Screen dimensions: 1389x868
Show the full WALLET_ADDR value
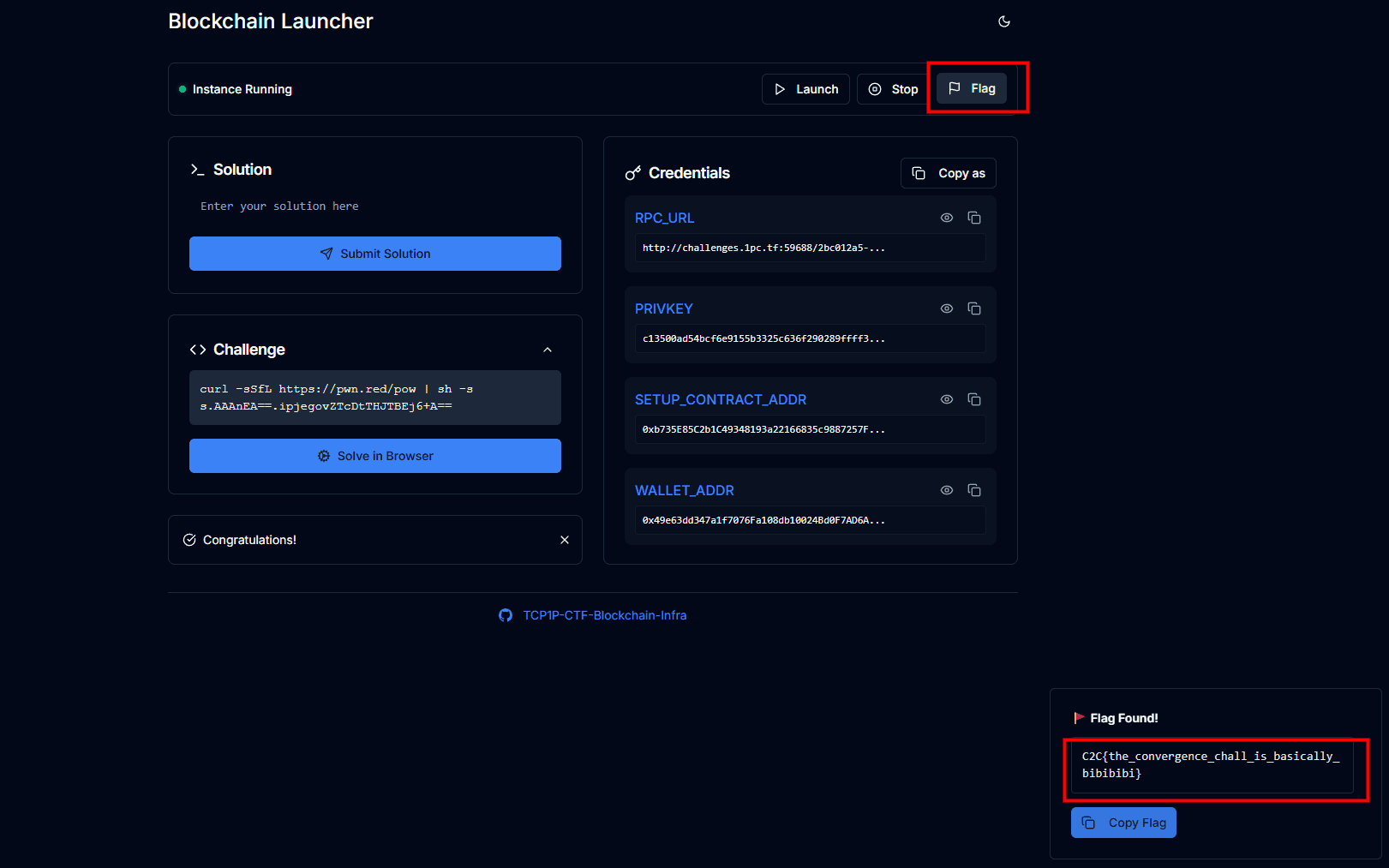[x=947, y=490]
